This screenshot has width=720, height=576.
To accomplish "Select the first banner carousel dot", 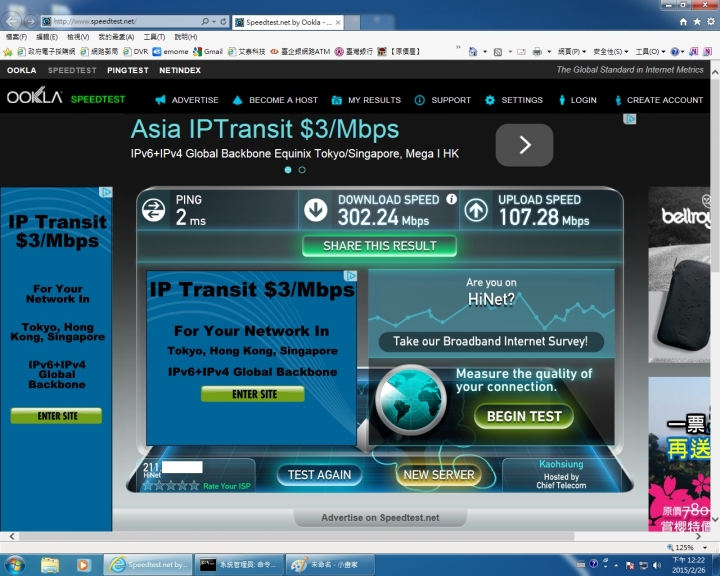I will click(288, 169).
